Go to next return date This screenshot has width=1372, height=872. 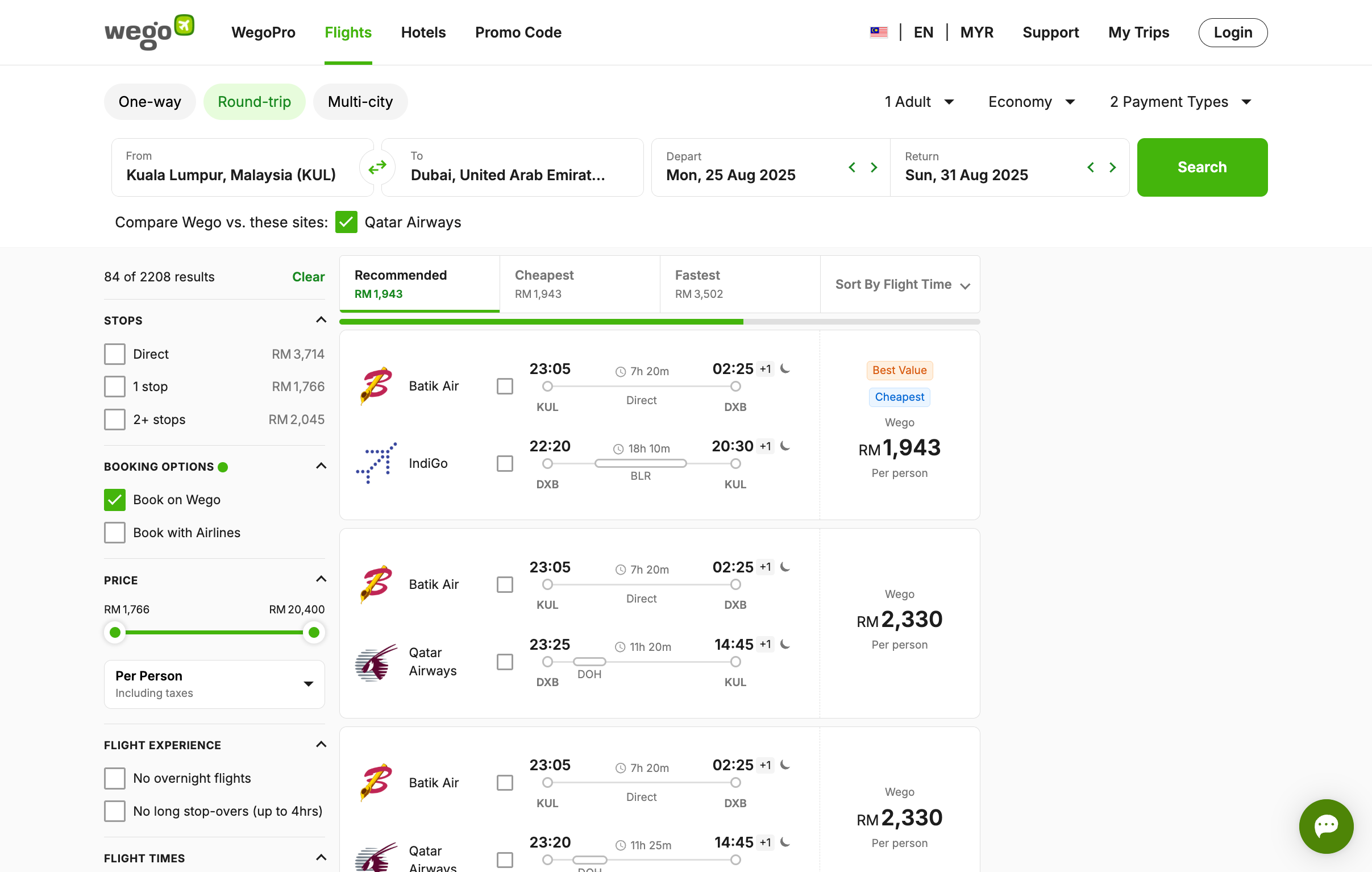pyautogui.click(x=1112, y=167)
